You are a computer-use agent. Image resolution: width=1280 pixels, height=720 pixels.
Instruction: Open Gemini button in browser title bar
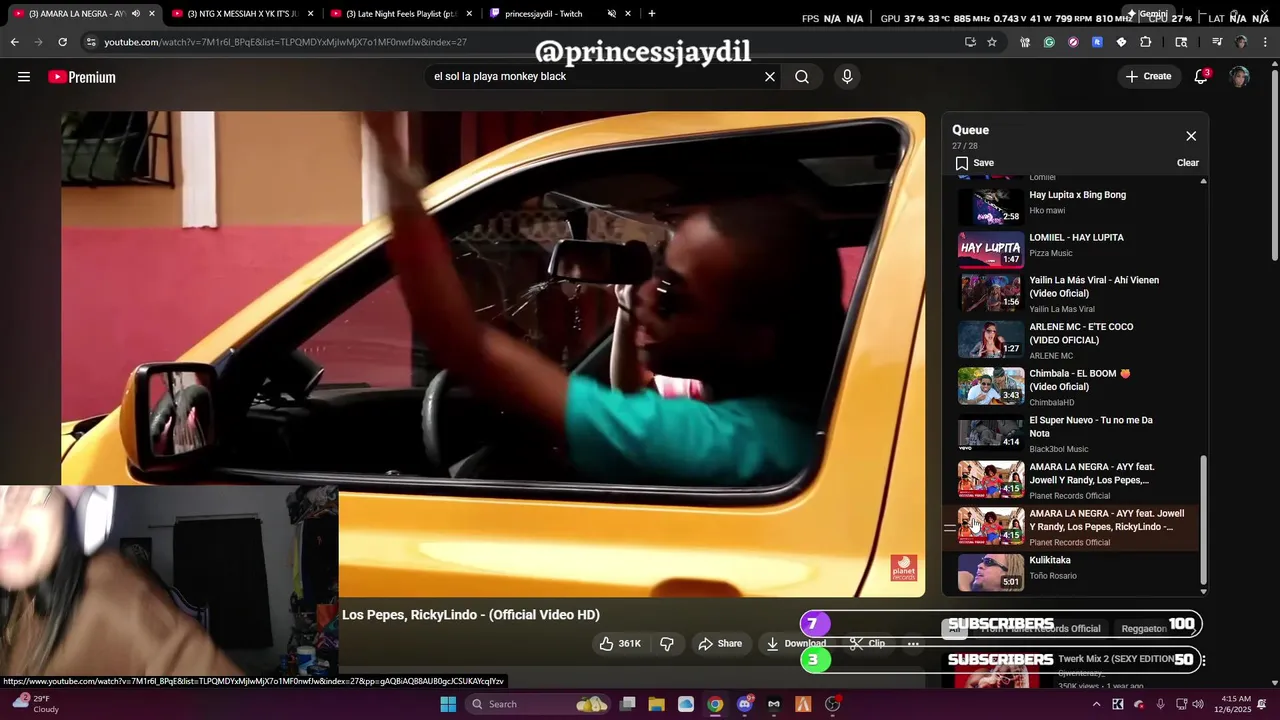pyautogui.click(x=1149, y=14)
